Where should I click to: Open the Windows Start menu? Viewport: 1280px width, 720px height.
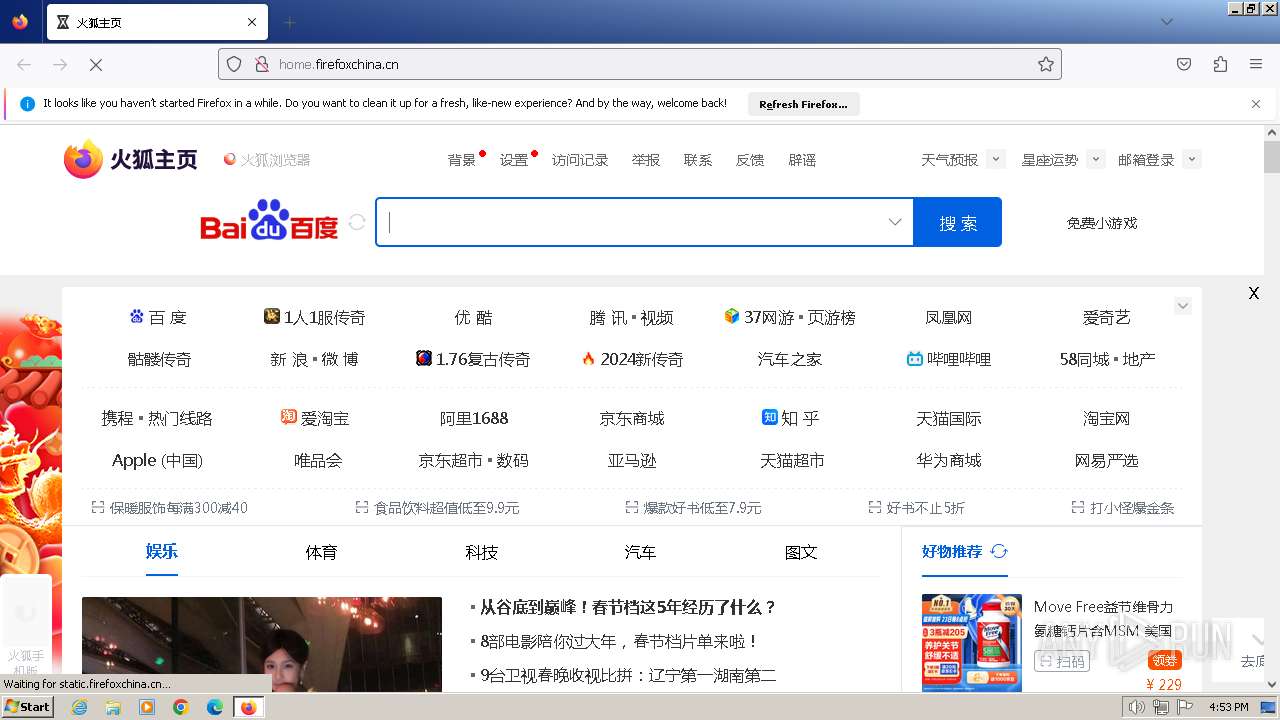click(27, 706)
